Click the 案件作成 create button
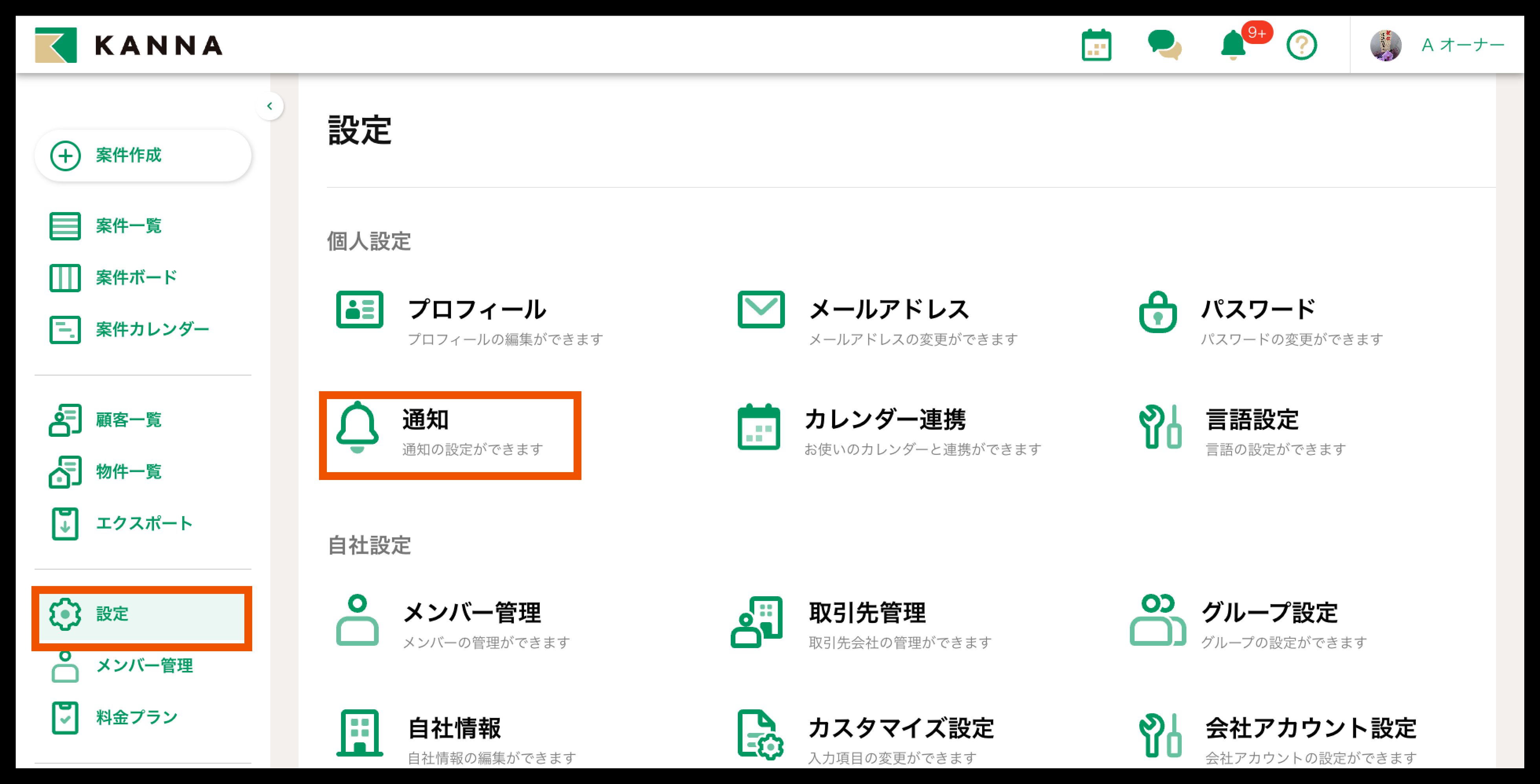This screenshot has height=784, width=1540. 143,156
